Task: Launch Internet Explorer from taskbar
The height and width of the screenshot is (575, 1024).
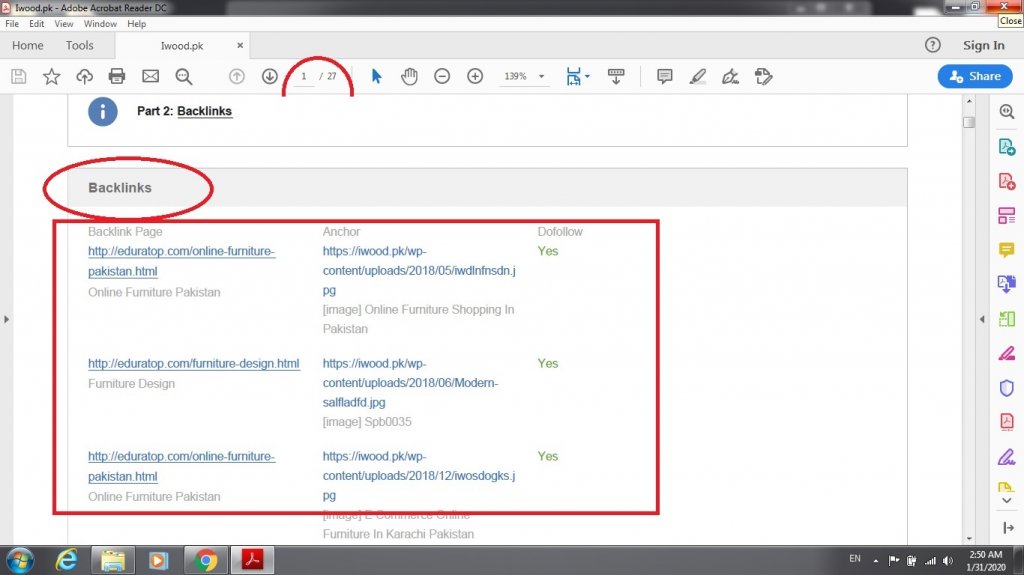Action: [67, 561]
